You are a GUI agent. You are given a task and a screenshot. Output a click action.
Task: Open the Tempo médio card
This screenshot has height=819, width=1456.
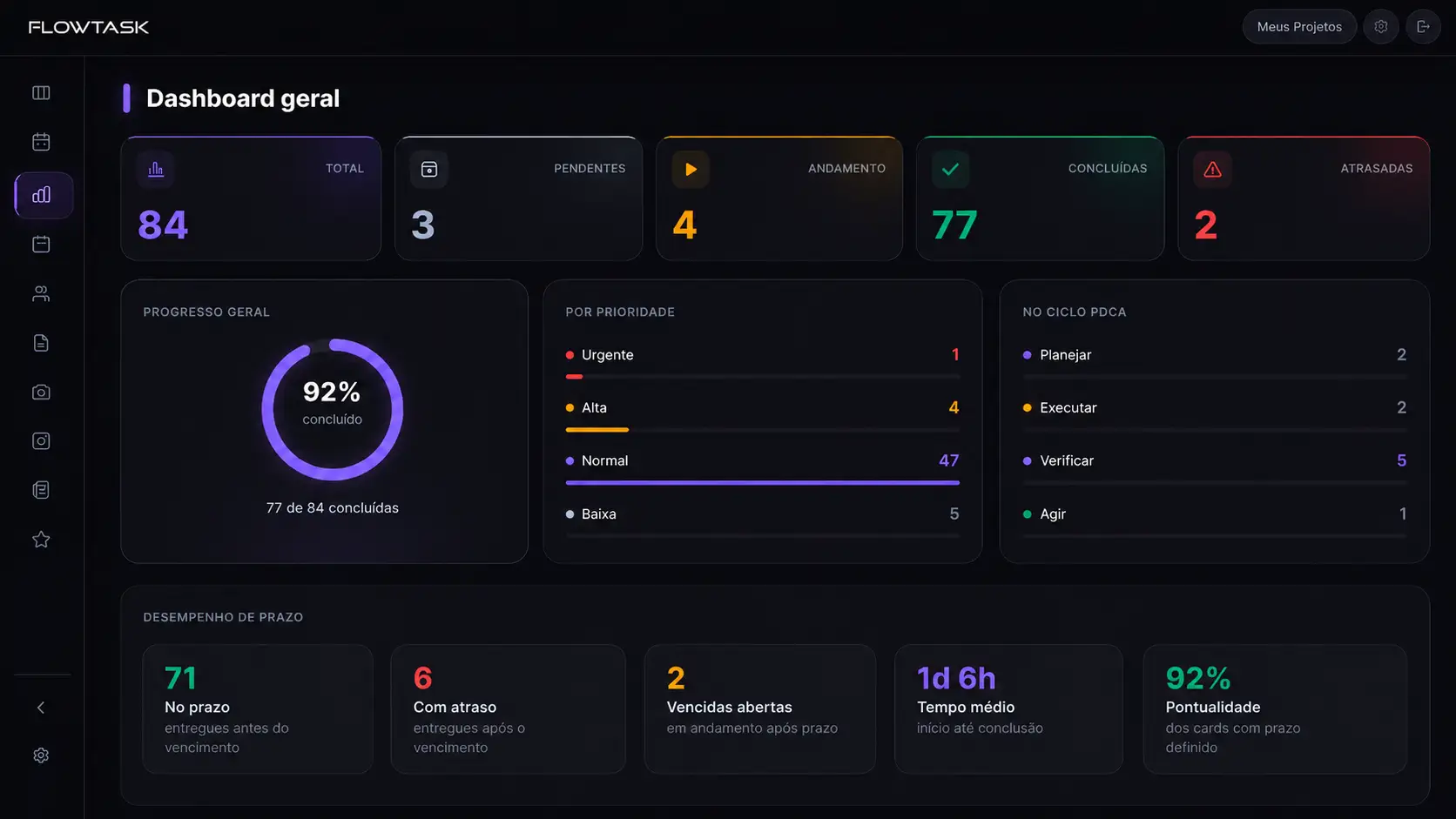pos(1008,708)
